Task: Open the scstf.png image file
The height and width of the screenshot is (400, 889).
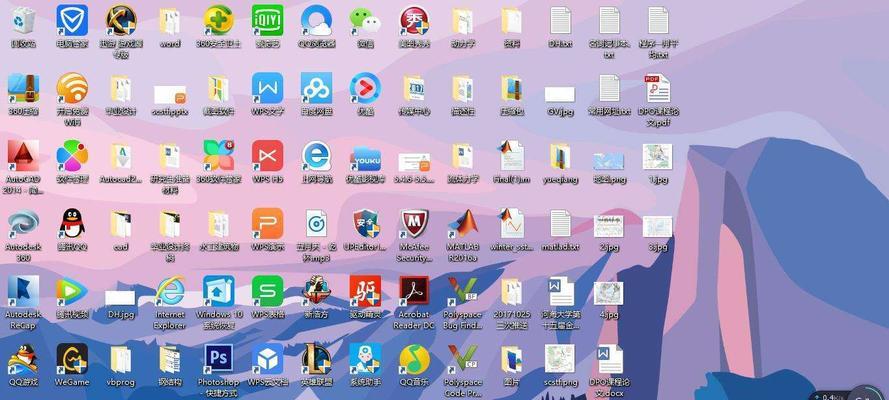Action: (x=560, y=359)
